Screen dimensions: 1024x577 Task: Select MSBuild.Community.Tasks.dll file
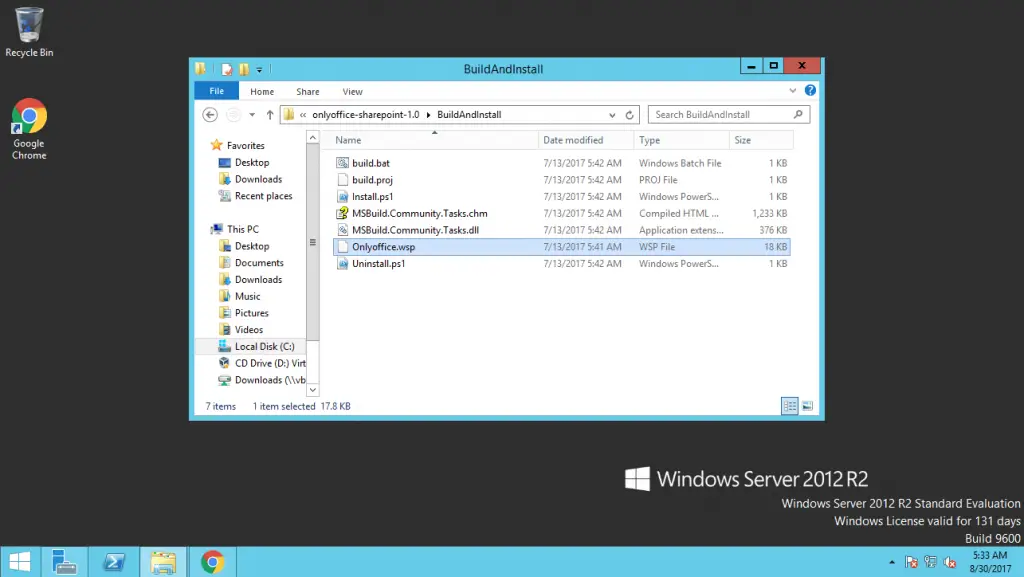562,230
